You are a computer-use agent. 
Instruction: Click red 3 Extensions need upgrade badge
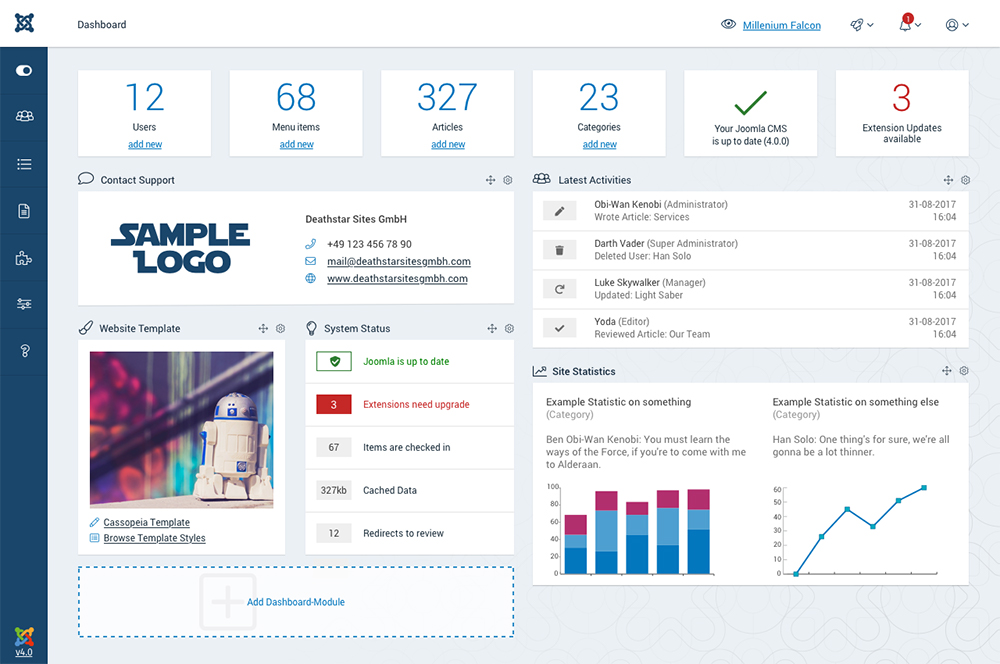334,404
